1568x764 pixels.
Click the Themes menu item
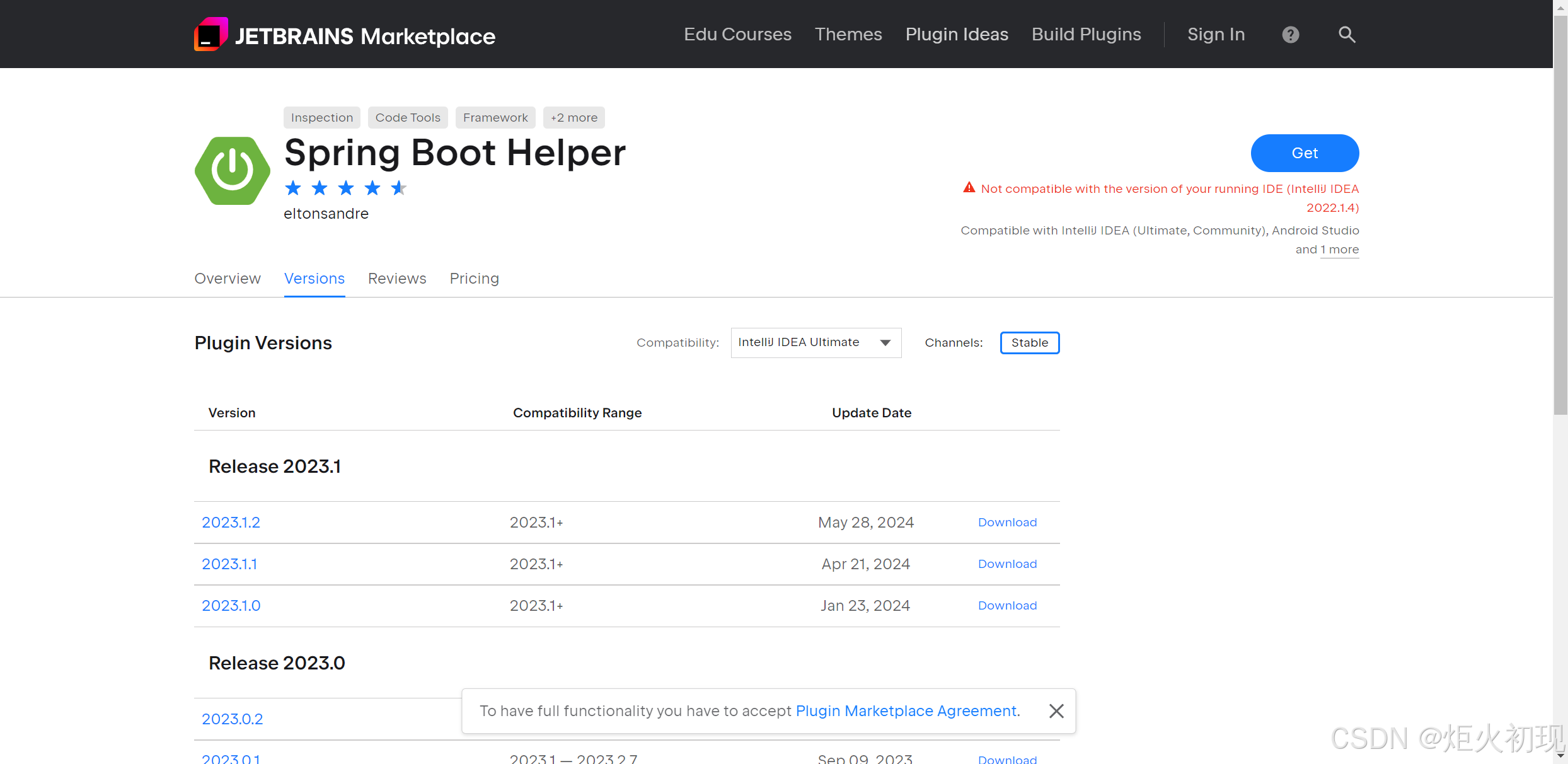pos(848,35)
